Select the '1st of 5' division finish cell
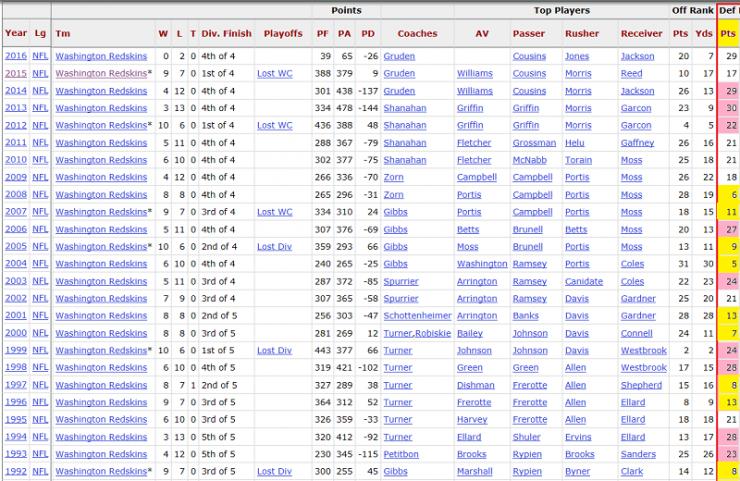 (x=218, y=351)
